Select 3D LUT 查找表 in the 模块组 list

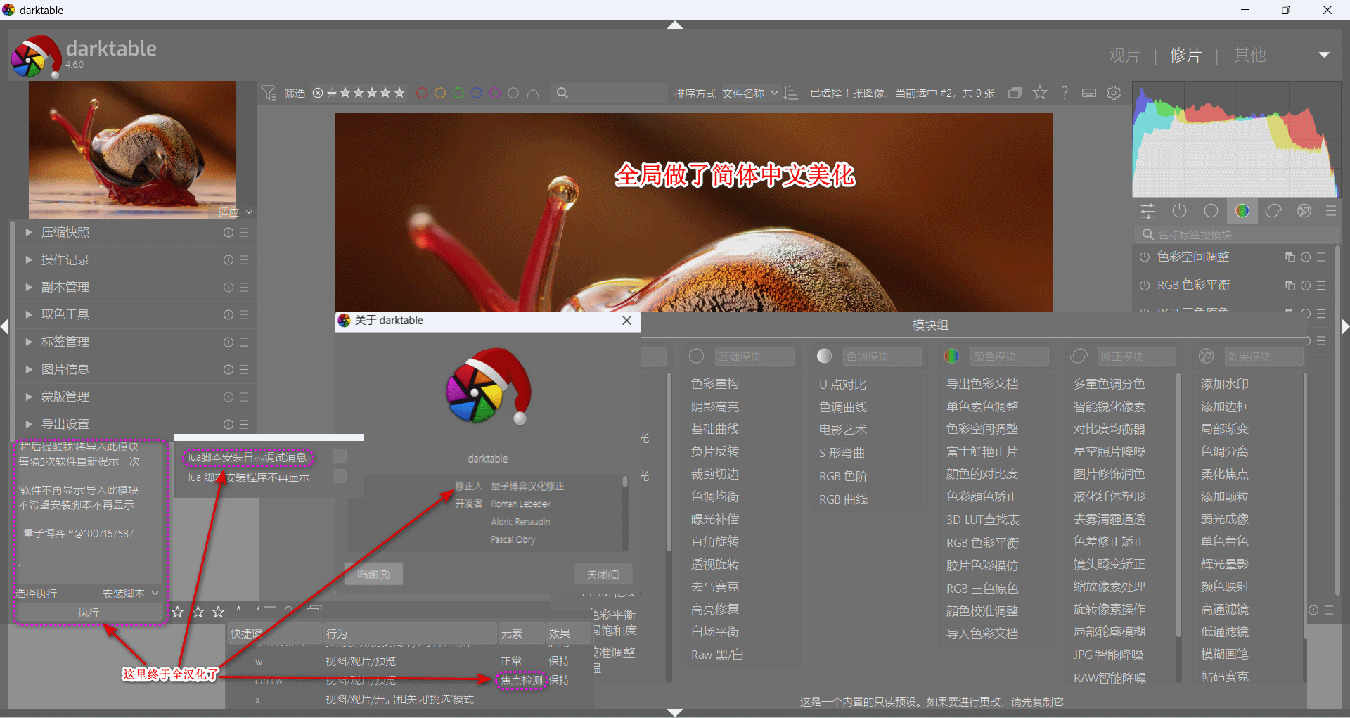point(983,520)
